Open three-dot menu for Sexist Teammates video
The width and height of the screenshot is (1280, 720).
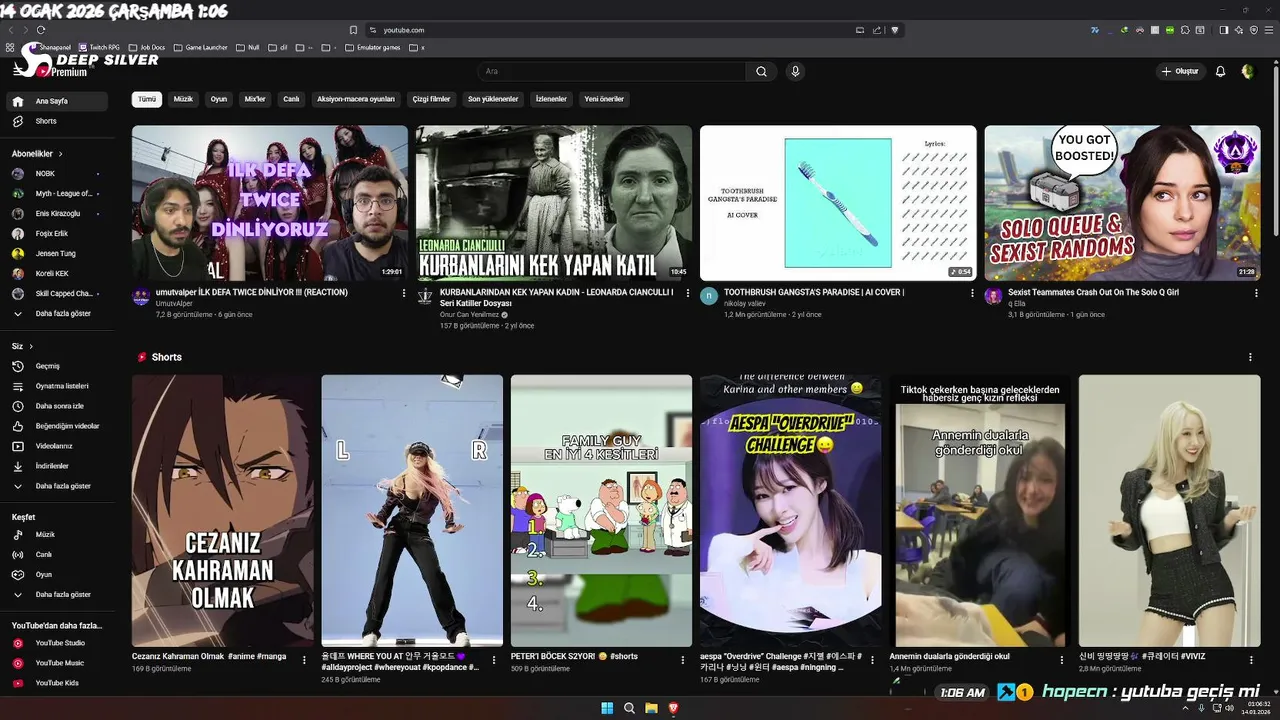[x=1256, y=293]
